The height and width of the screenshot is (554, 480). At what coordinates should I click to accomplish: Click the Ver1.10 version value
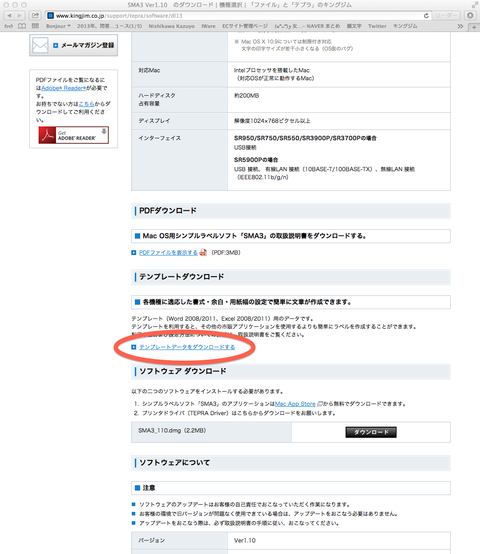pyautogui.click(x=245, y=540)
